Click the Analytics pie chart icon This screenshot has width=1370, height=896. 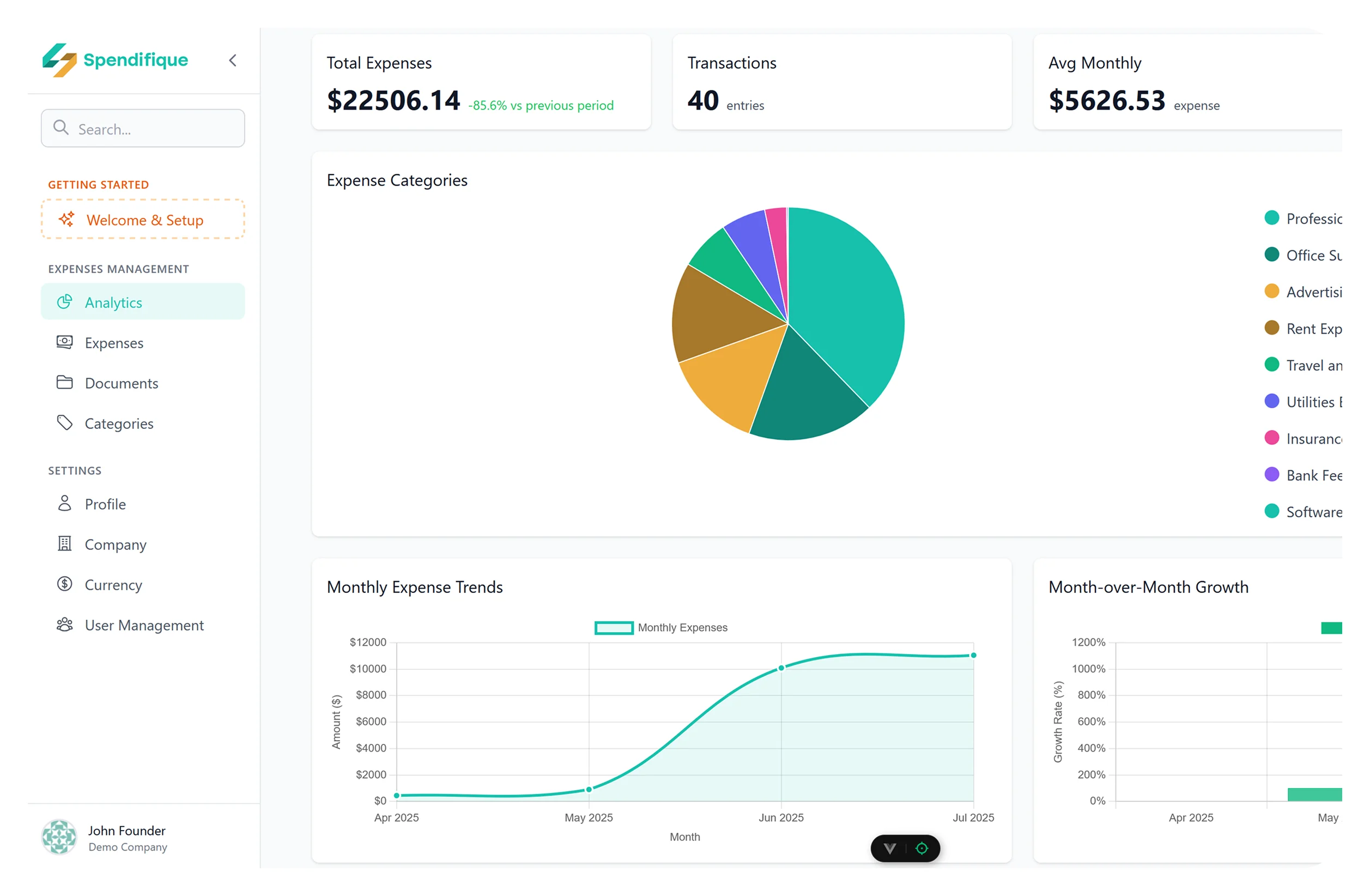pos(65,302)
